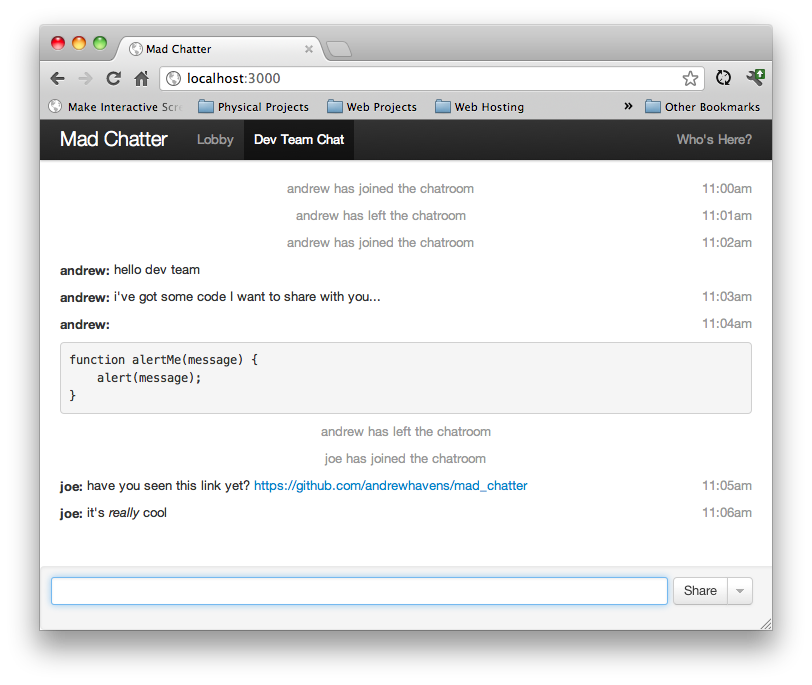Click the 'it's really cool' message

(126, 513)
